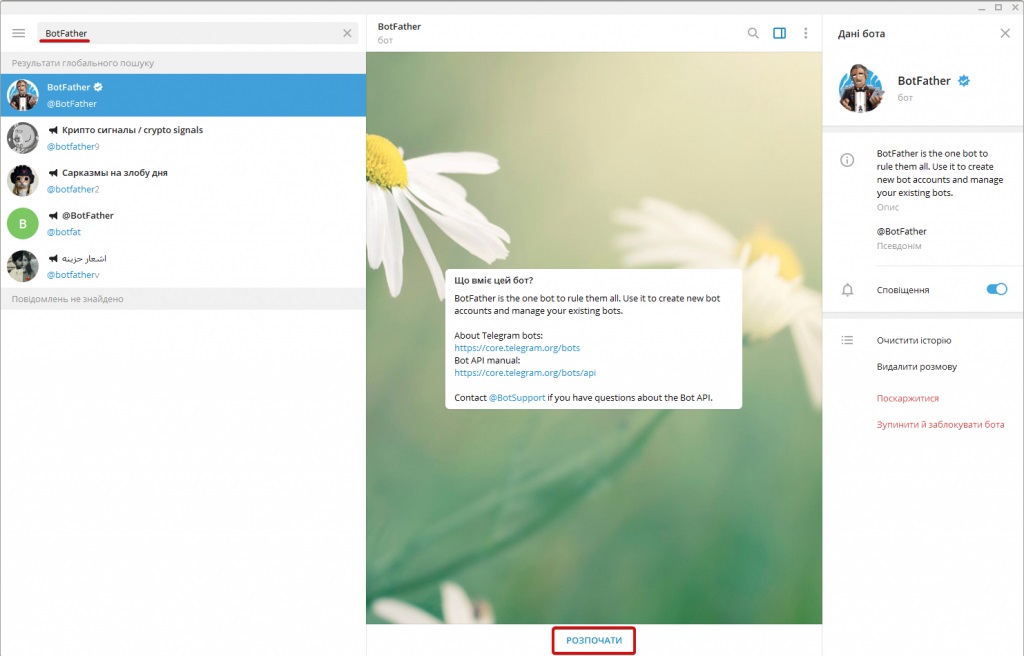Click Поскаржитися report option
1024x656 pixels.
[907, 398]
